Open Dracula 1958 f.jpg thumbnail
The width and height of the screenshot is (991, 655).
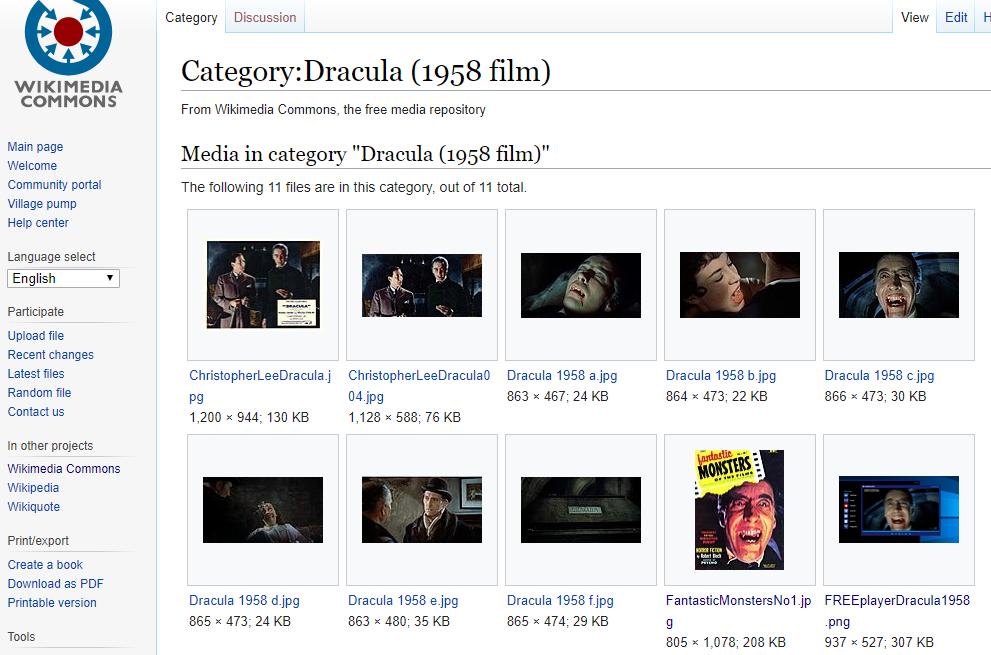point(581,510)
